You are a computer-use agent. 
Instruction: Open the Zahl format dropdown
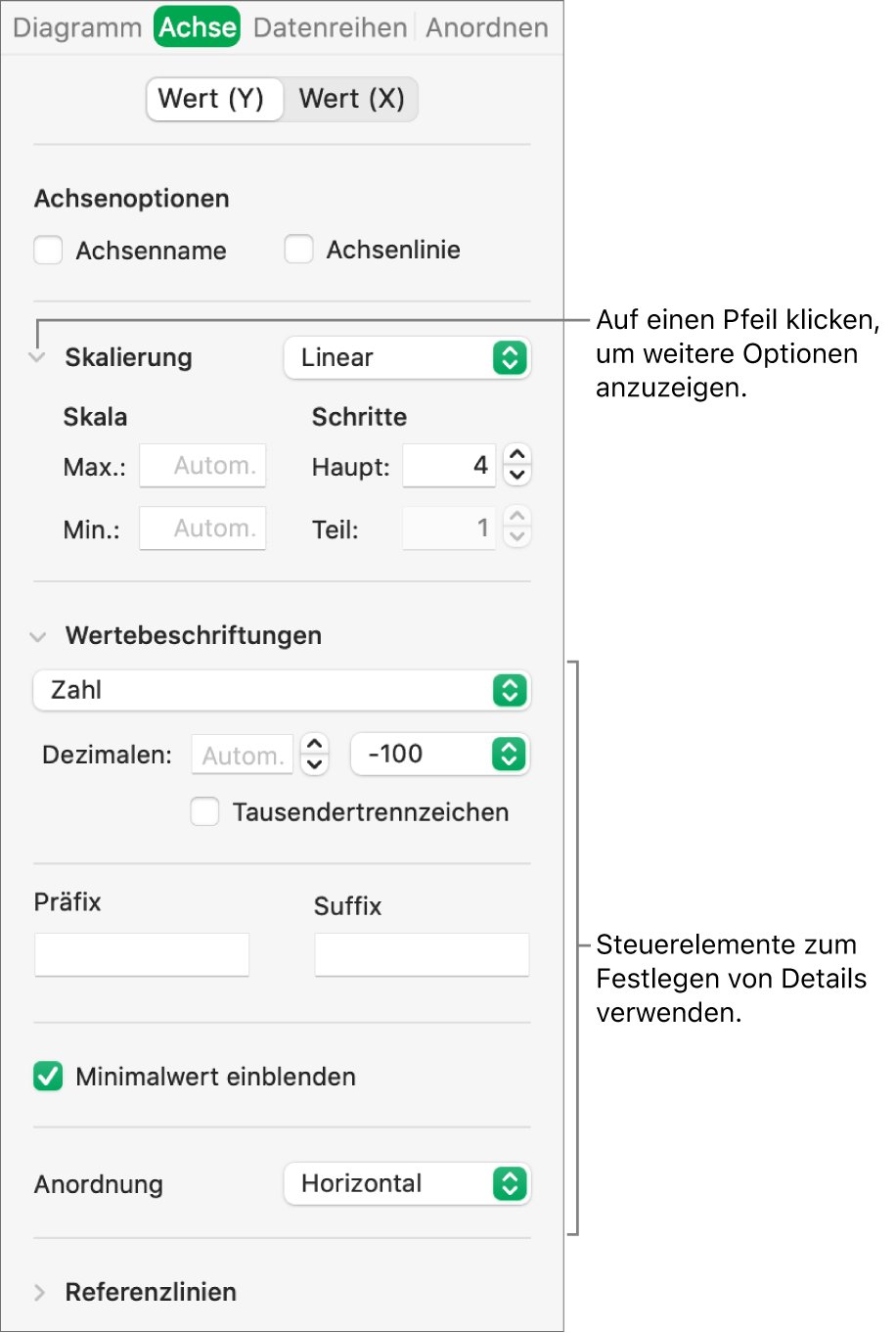point(282,691)
